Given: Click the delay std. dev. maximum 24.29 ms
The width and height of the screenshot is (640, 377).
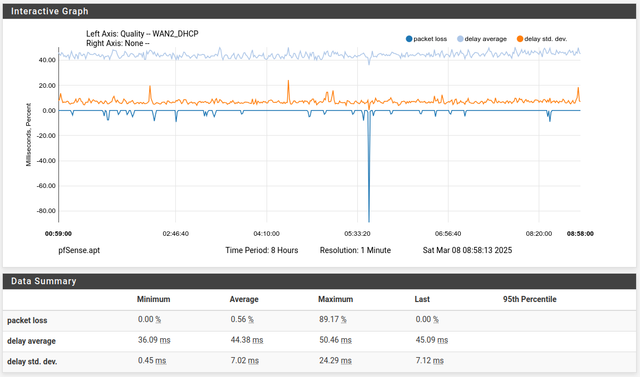Looking at the screenshot, I should tap(335, 361).
